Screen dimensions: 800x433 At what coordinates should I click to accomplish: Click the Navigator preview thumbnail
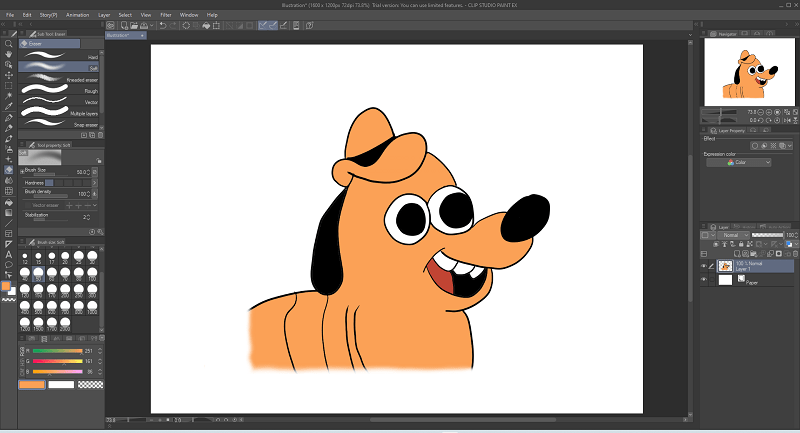pyautogui.click(x=749, y=72)
